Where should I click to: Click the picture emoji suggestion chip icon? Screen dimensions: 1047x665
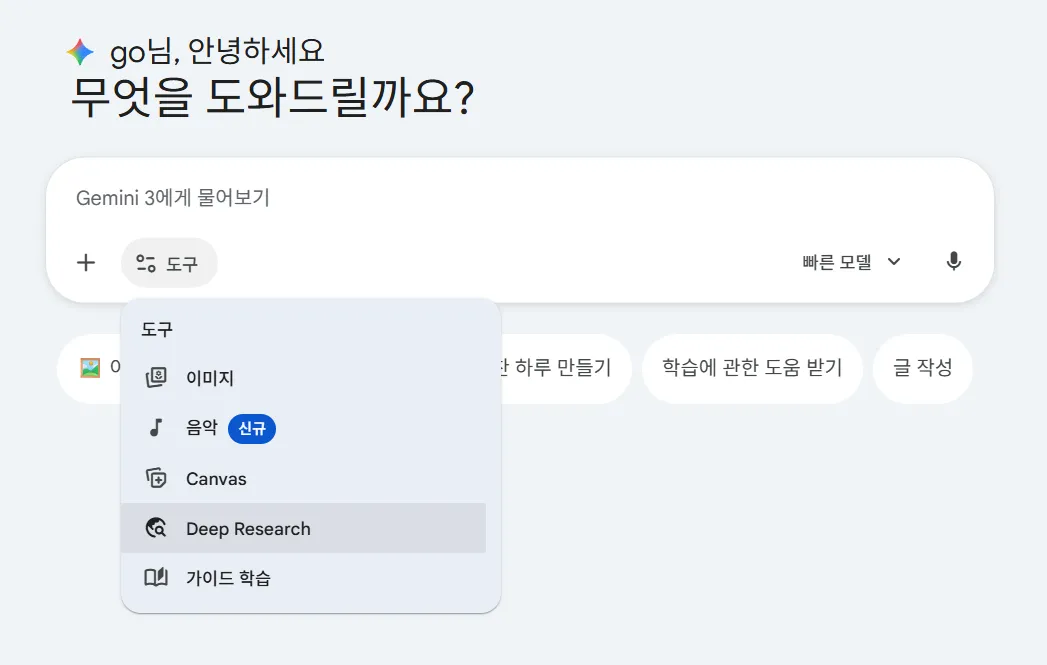[90, 367]
